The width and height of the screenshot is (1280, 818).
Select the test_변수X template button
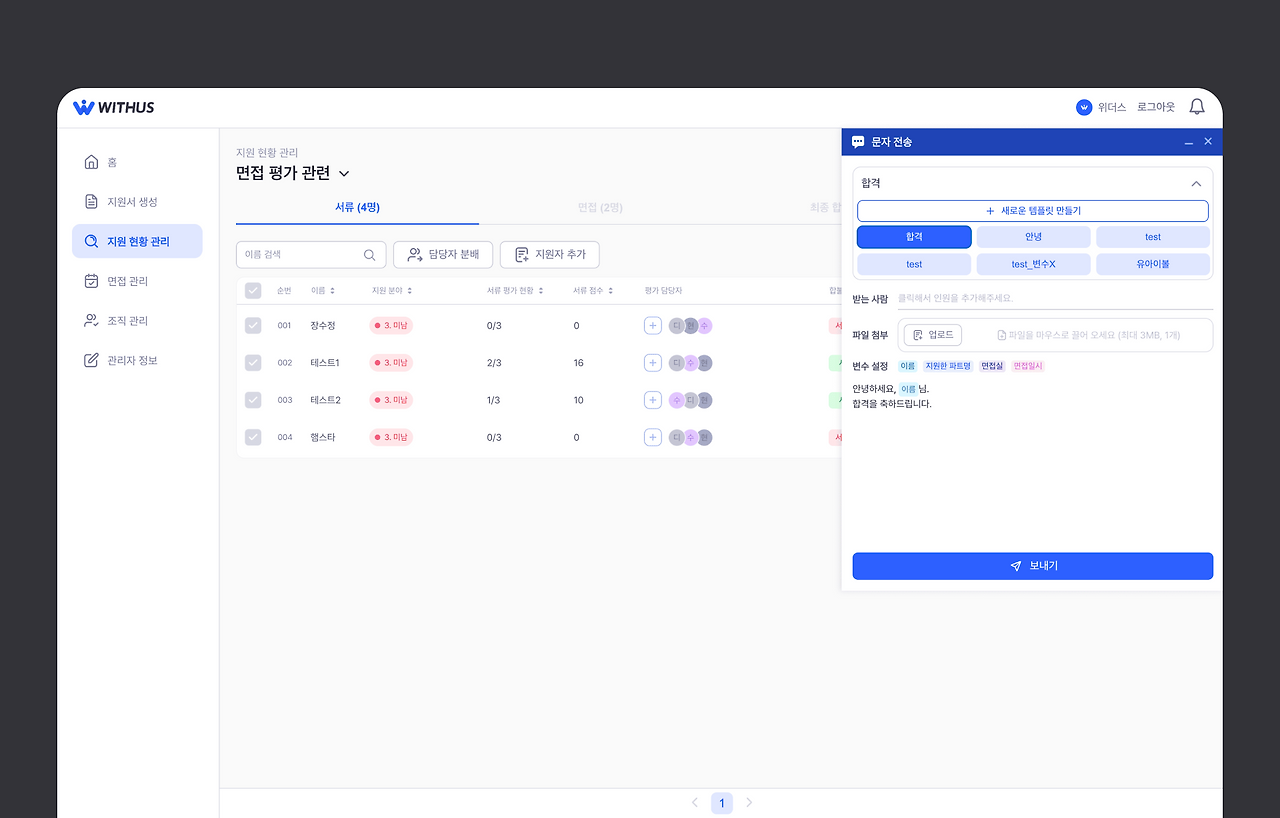[1033, 264]
